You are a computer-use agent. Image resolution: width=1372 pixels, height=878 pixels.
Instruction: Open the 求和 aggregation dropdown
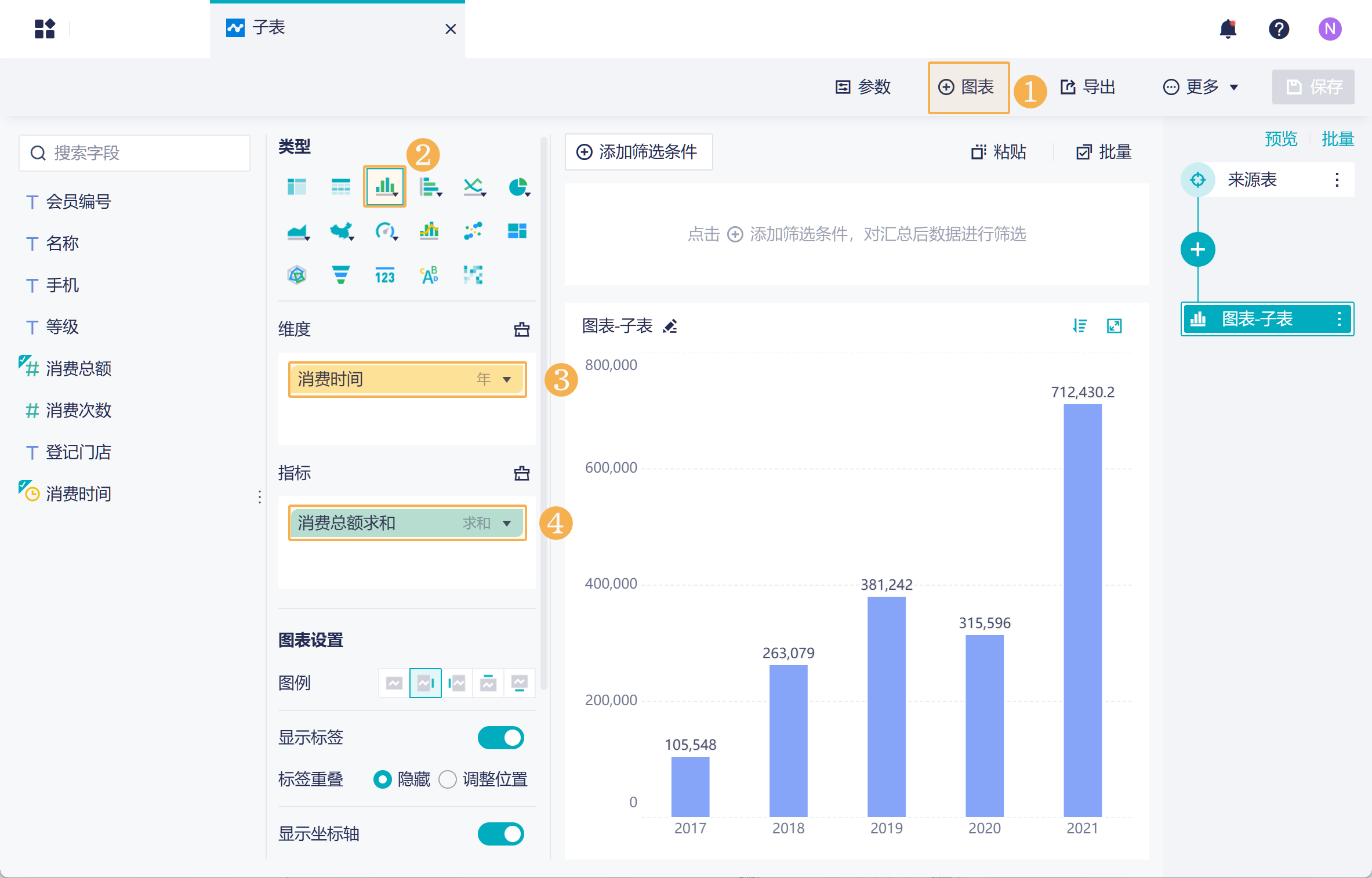pyautogui.click(x=507, y=523)
